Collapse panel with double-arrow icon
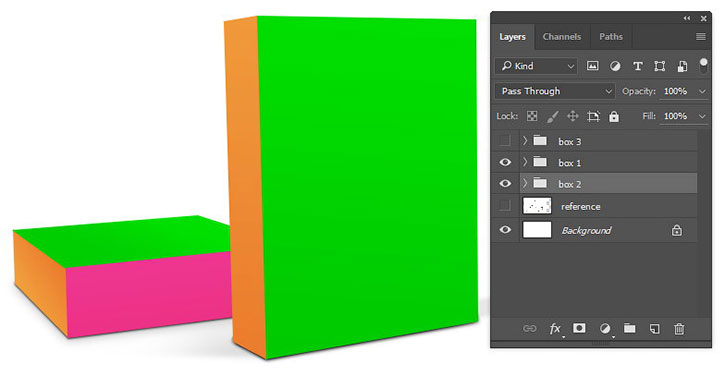 [687, 18]
